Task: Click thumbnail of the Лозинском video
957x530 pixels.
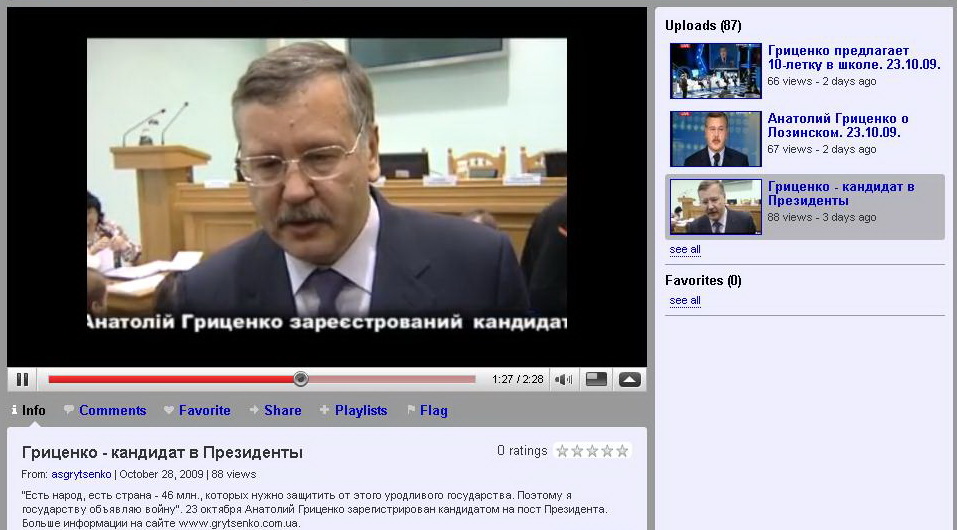Action: click(715, 139)
